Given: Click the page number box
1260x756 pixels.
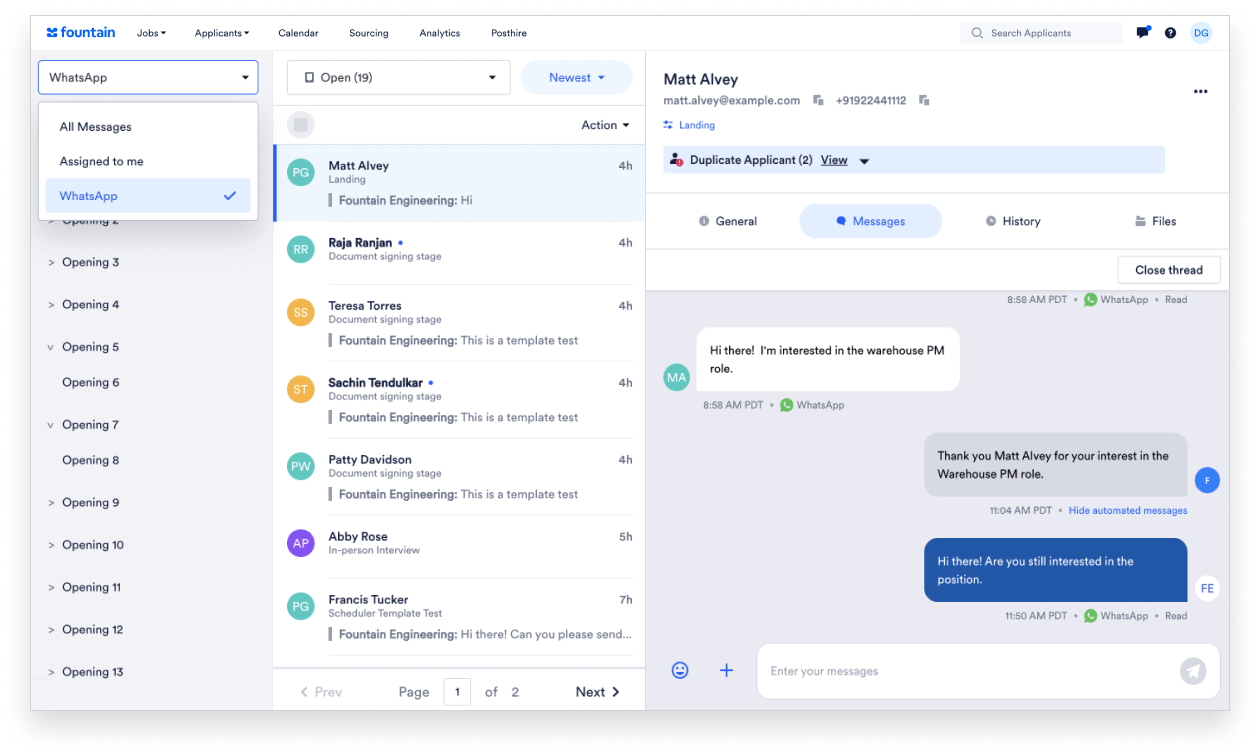Looking at the screenshot, I should click(457, 692).
